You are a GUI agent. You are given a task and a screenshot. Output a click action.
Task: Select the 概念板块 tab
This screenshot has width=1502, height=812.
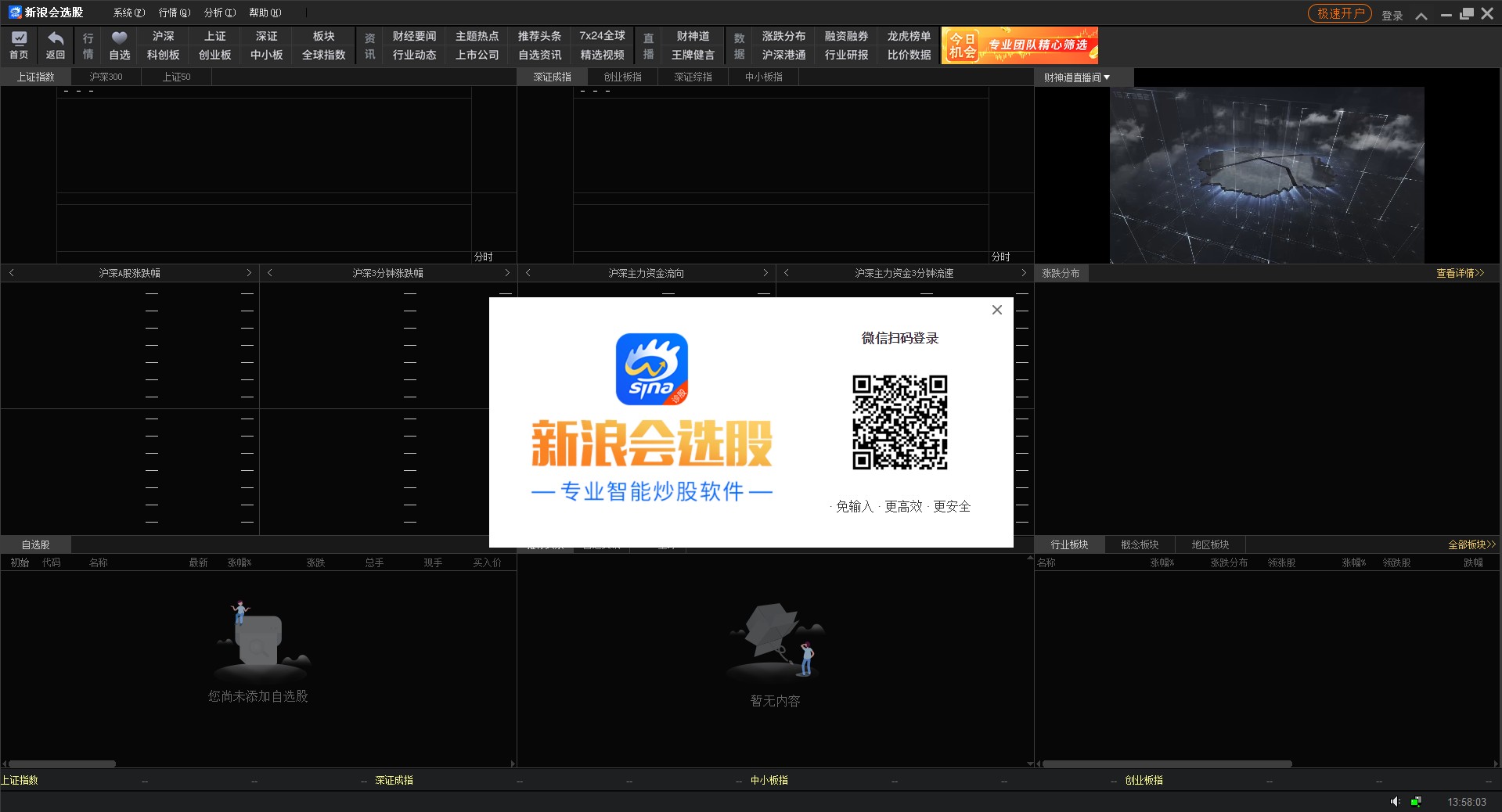point(1139,544)
